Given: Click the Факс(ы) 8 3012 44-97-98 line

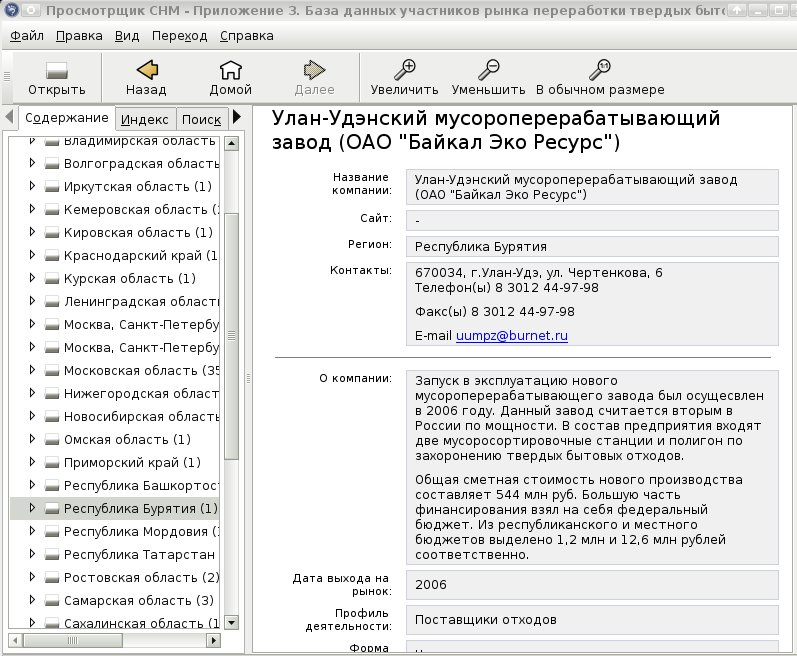Looking at the screenshot, I should [x=495, y=312].
